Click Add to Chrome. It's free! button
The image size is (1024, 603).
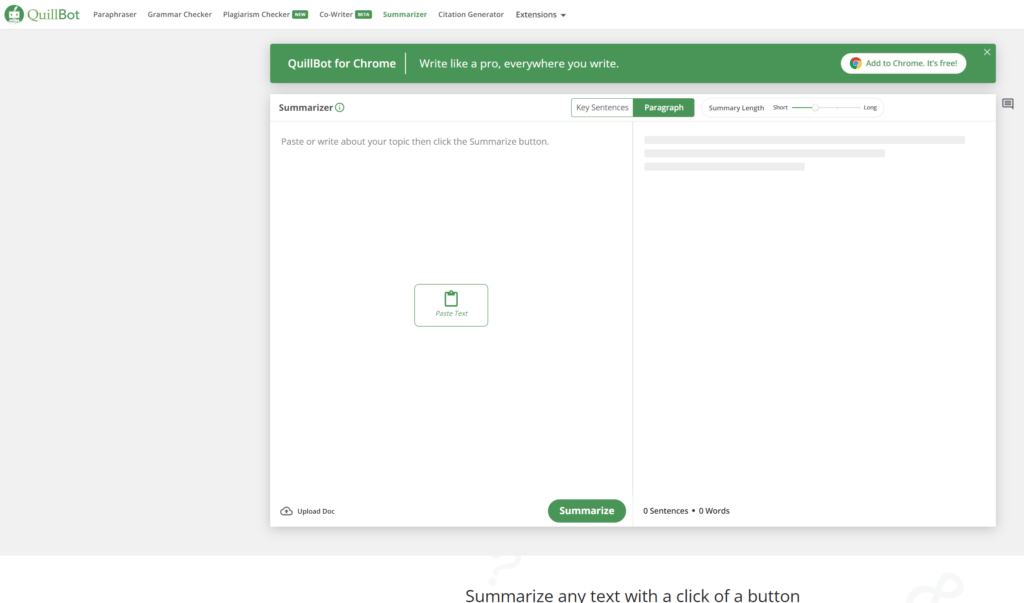tap(903, 63)
